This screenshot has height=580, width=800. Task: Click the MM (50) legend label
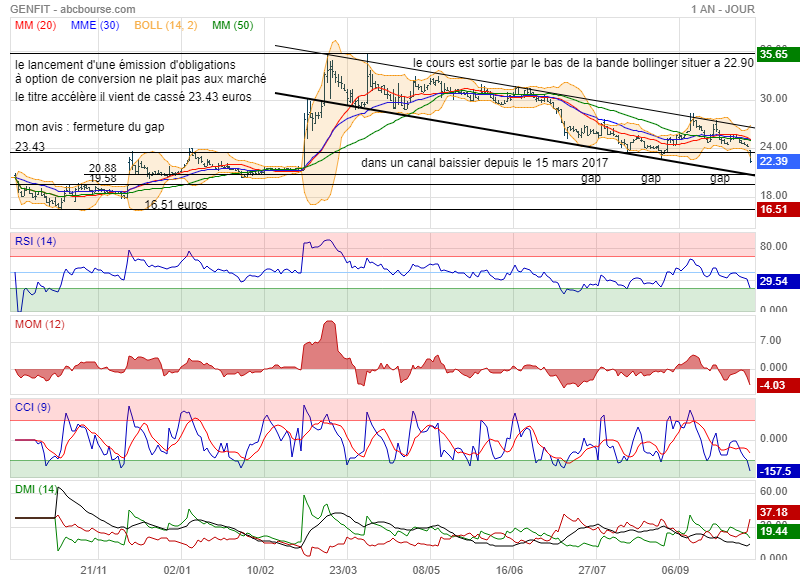(x=233, y=26)
